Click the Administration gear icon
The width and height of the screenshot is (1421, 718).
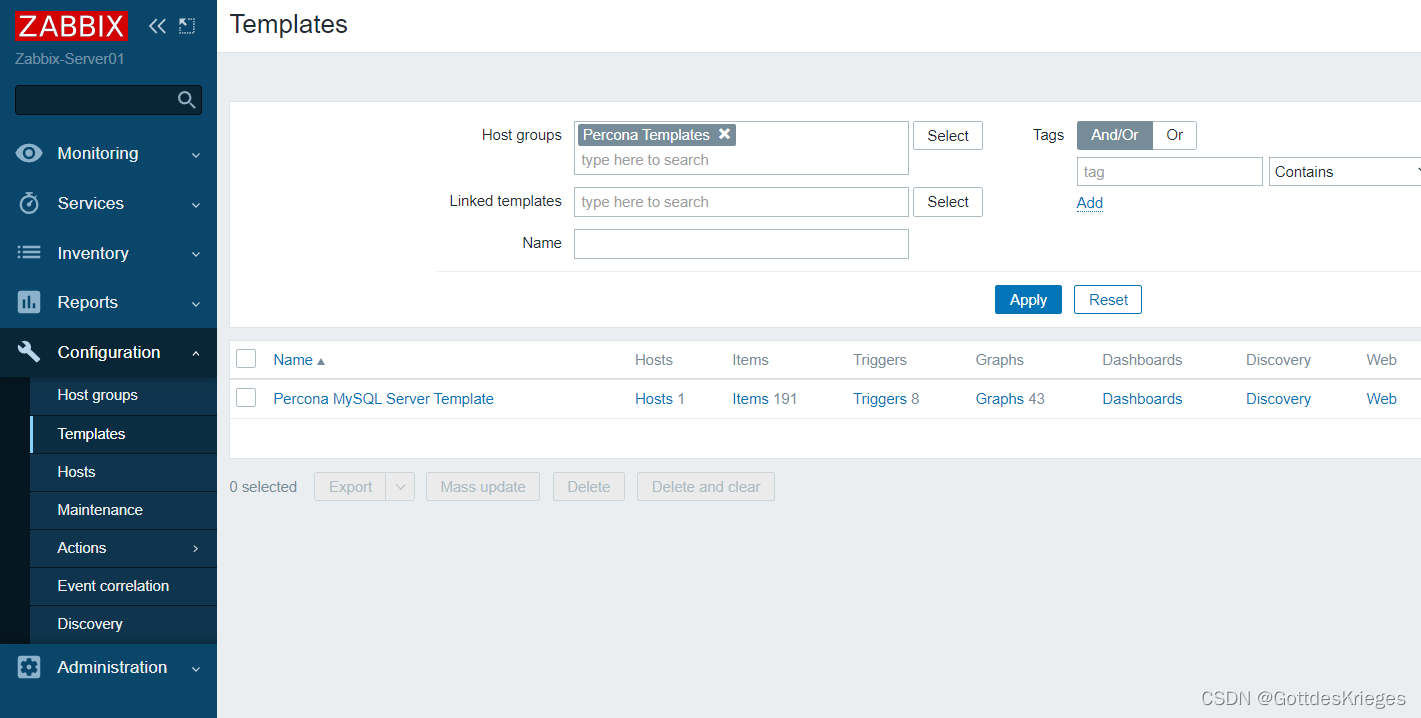click(x=29, y=667)
